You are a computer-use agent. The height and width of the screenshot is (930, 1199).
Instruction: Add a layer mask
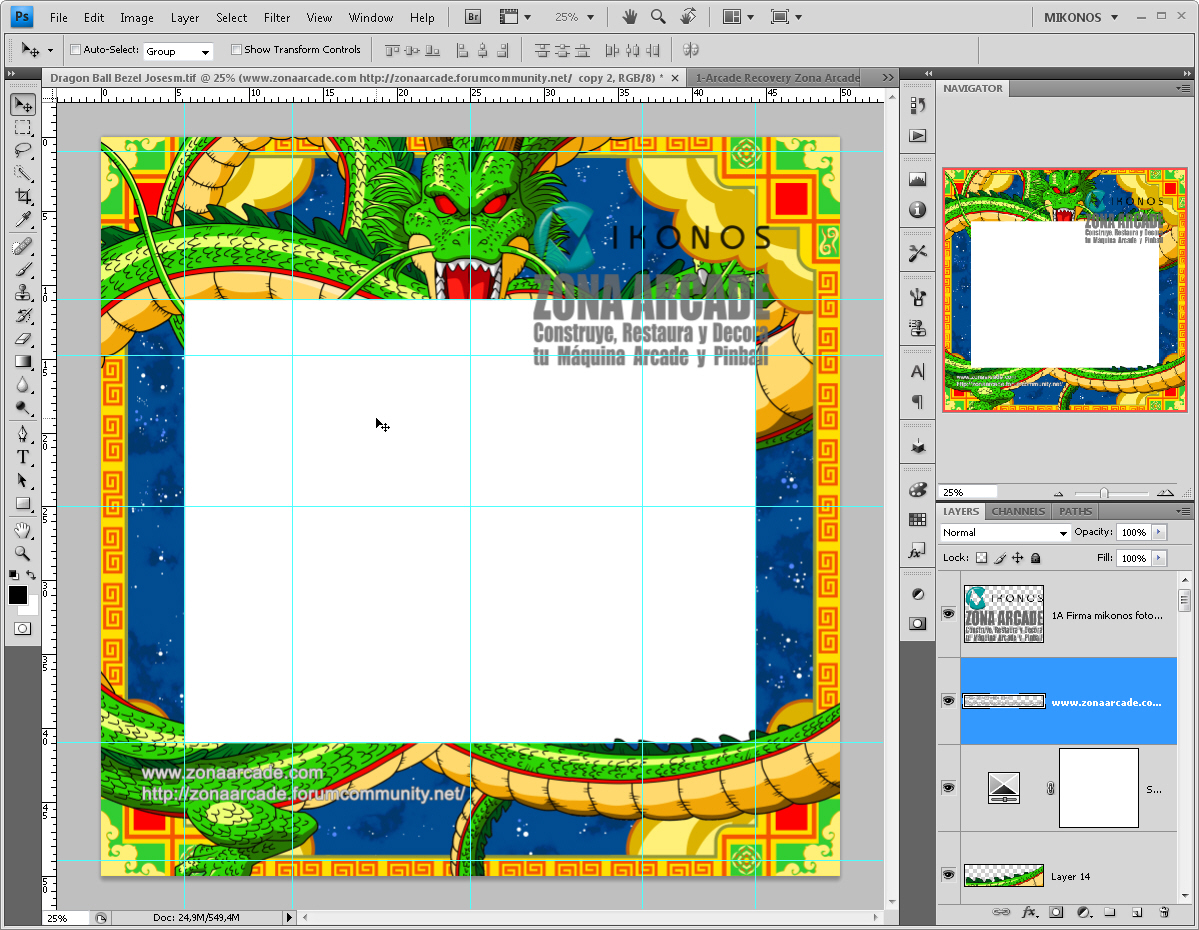point(1056,912)
